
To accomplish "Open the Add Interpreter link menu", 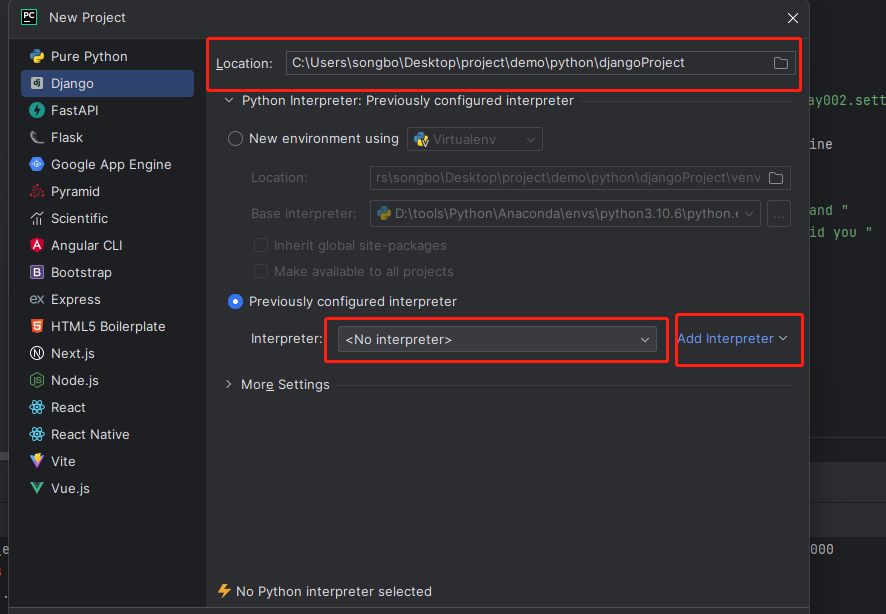I will pos(732,338).
